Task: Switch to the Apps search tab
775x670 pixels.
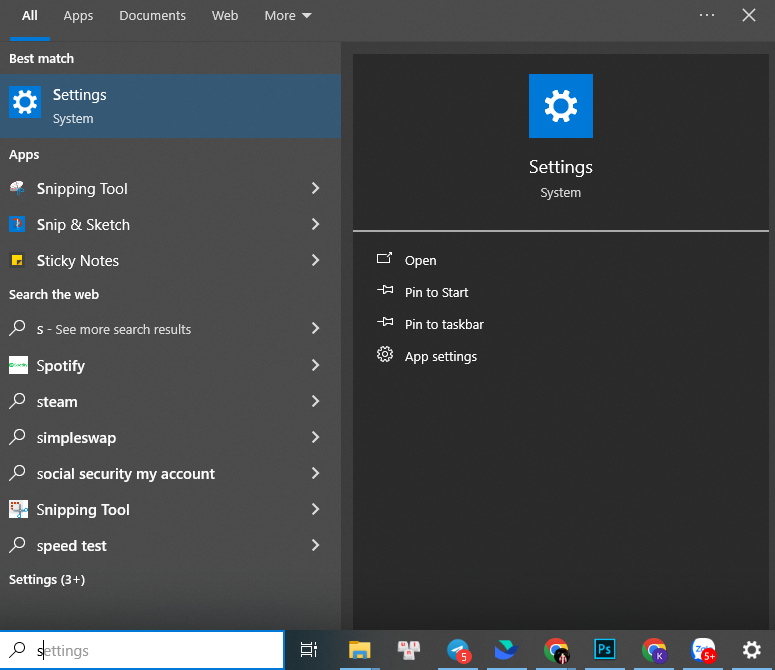Action: coord(78,16)
